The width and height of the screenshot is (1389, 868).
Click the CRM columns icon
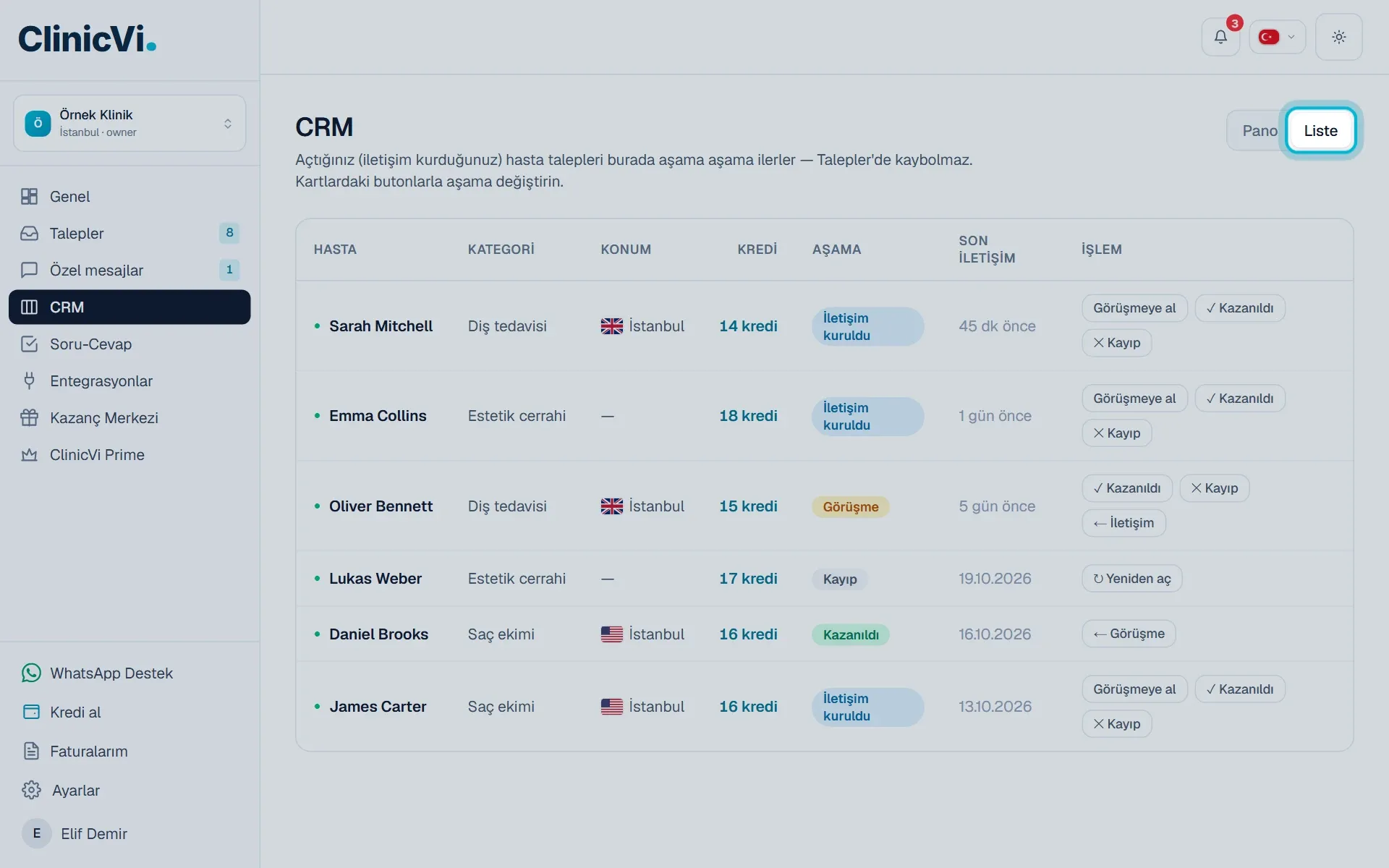pos(29,307)
